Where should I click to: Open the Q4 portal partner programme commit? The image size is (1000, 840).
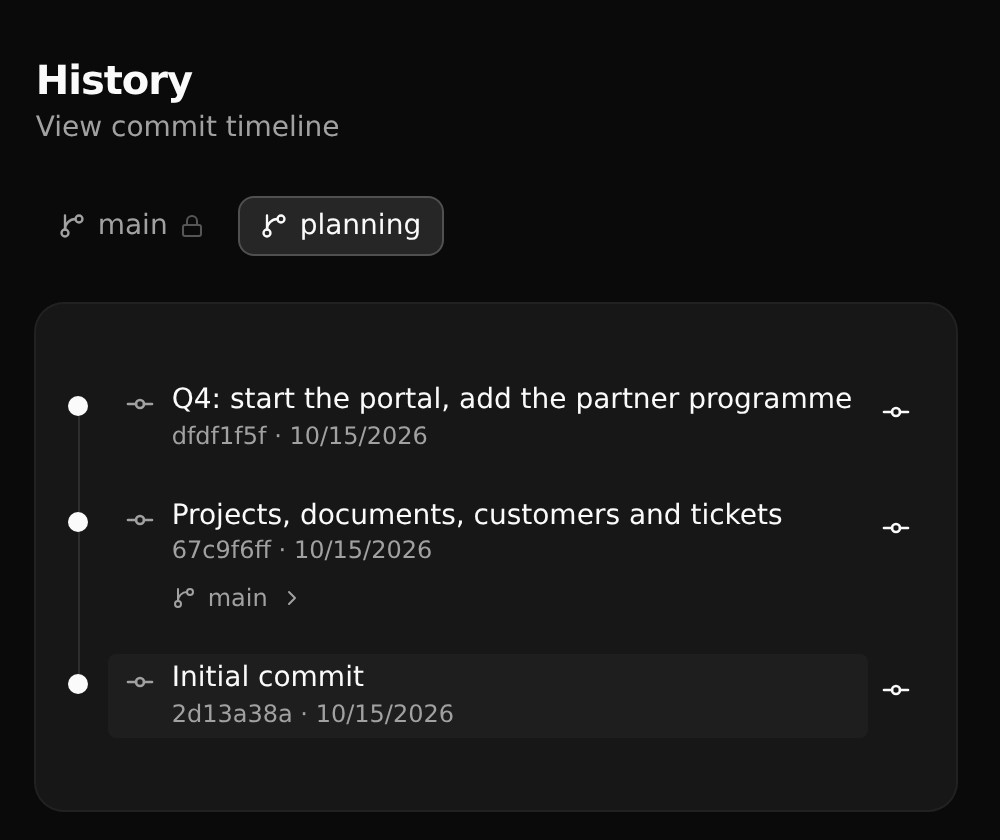(x=488, y=416)
